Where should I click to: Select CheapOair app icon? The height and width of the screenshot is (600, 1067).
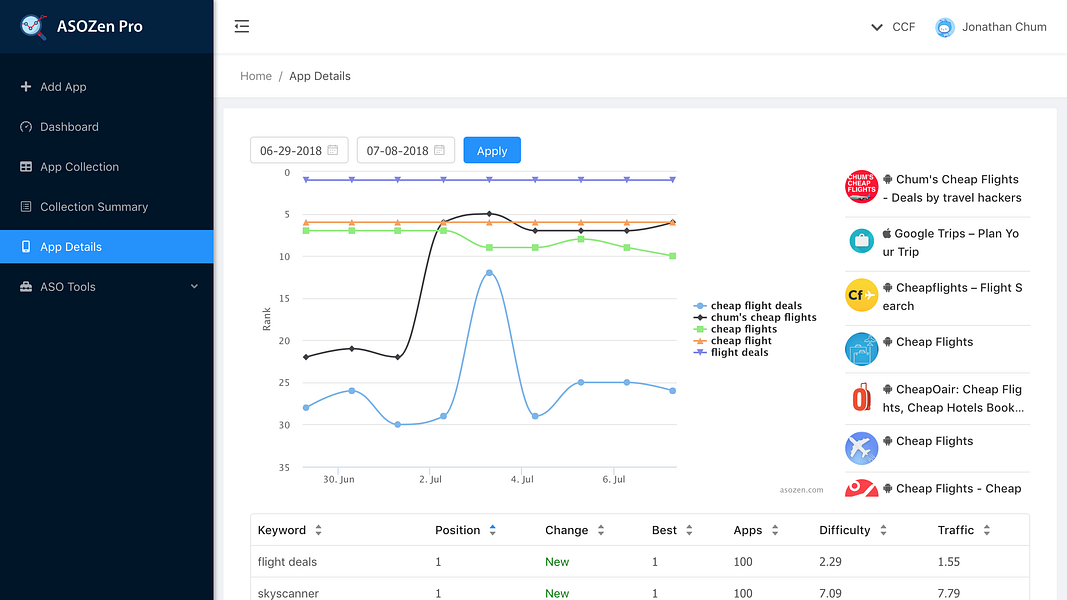[861, 397]
